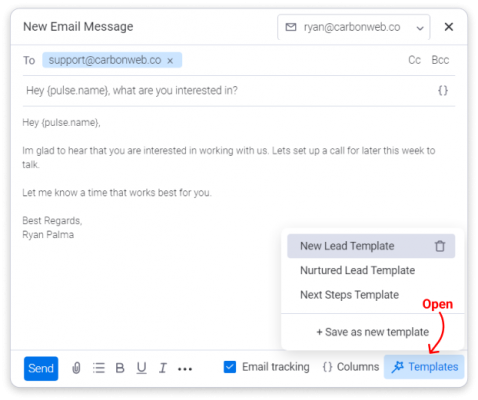This screenshot has width=478, height=400.
Task: Insert a variable into the subject line with braces icon
Action: click(443, 90)
